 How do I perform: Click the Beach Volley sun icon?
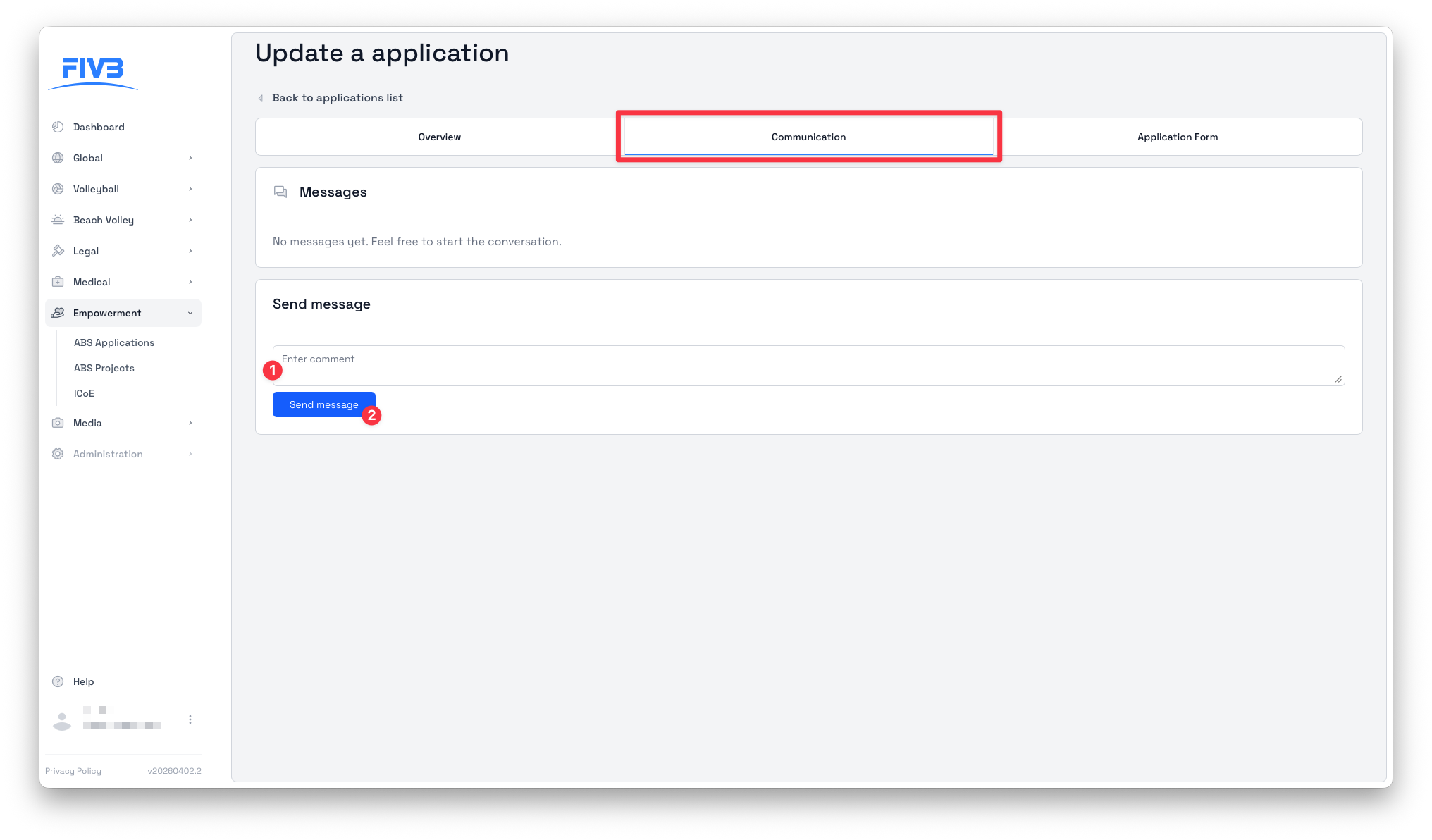[58, 220]
